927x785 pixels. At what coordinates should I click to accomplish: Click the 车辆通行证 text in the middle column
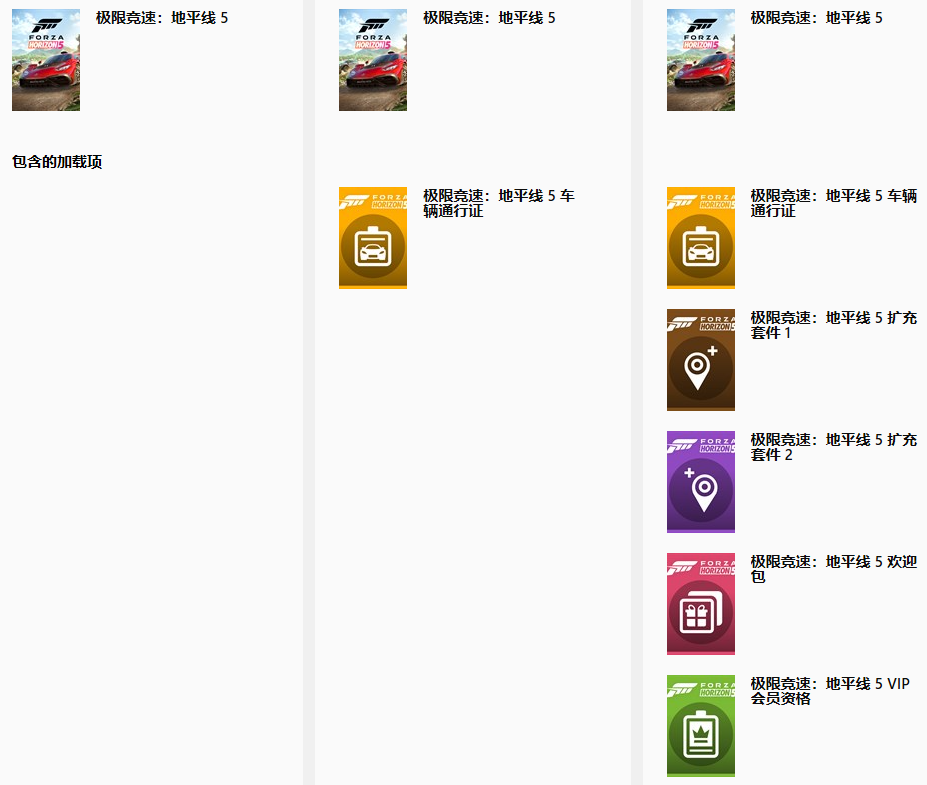pyautogui.click(x=498, y=203)
